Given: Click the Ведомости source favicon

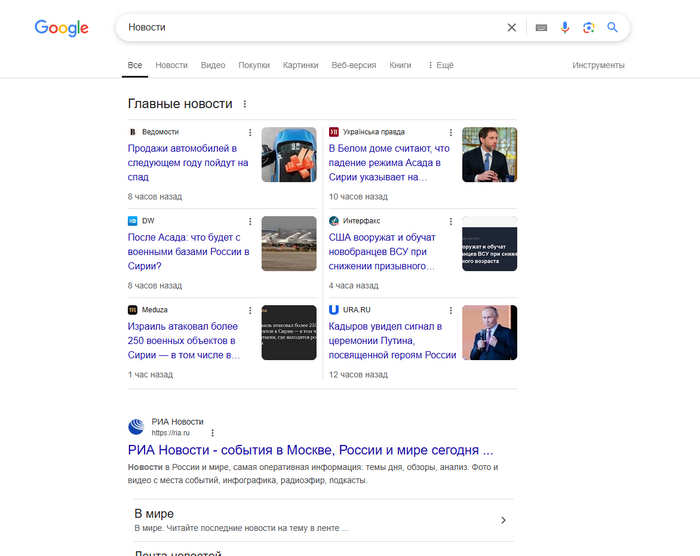Looking at the screenshot, I should click(132, 132).
